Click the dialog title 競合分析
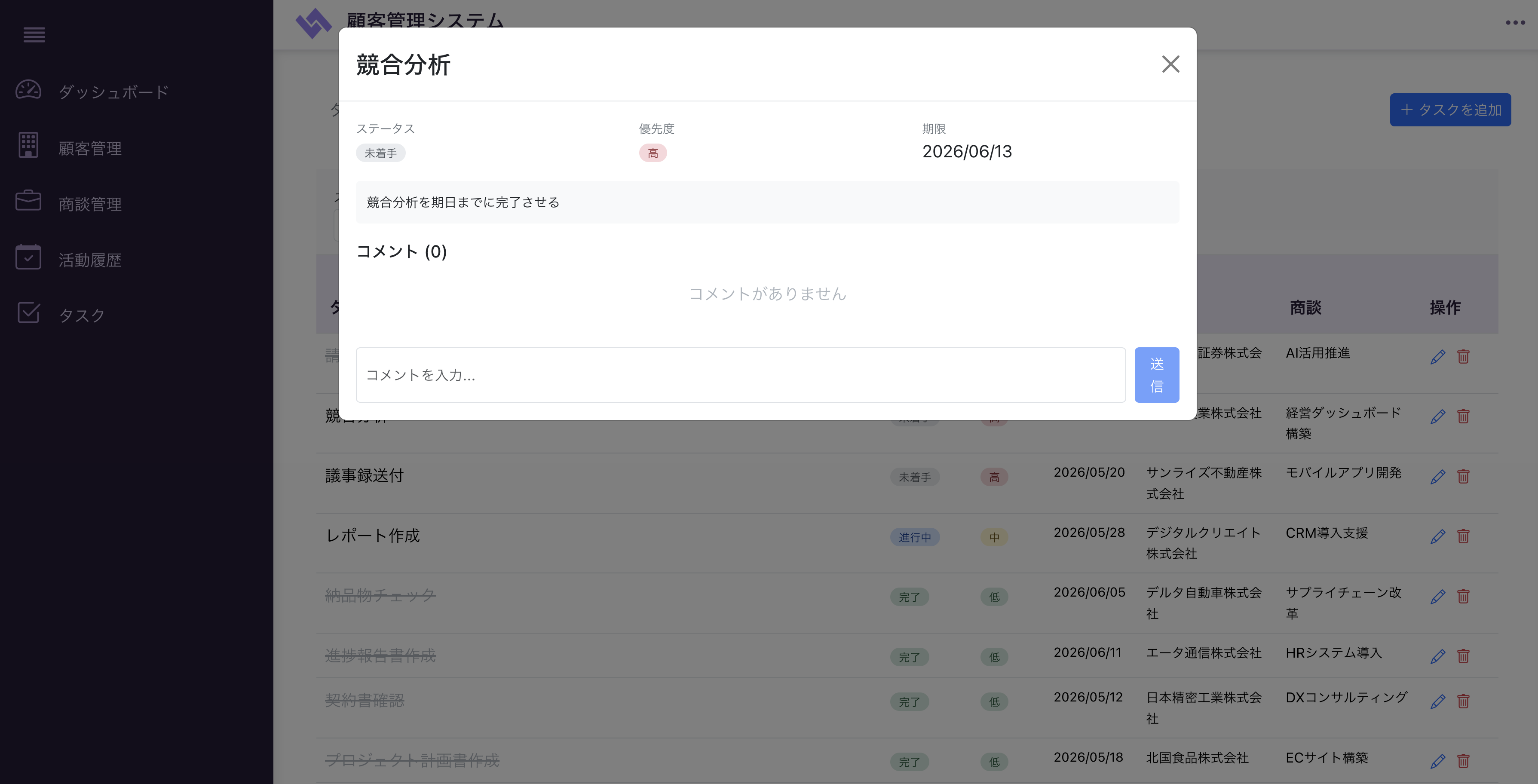Image resolution: width=1538 pixels, height=784 pixels. (404, 64)
